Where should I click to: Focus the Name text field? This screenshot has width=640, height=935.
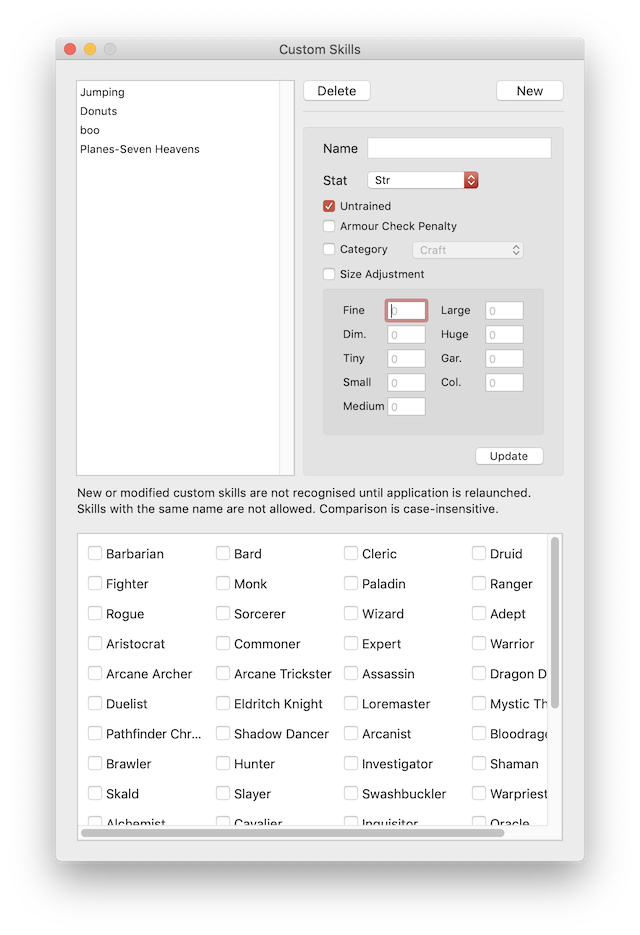point(459,148)
